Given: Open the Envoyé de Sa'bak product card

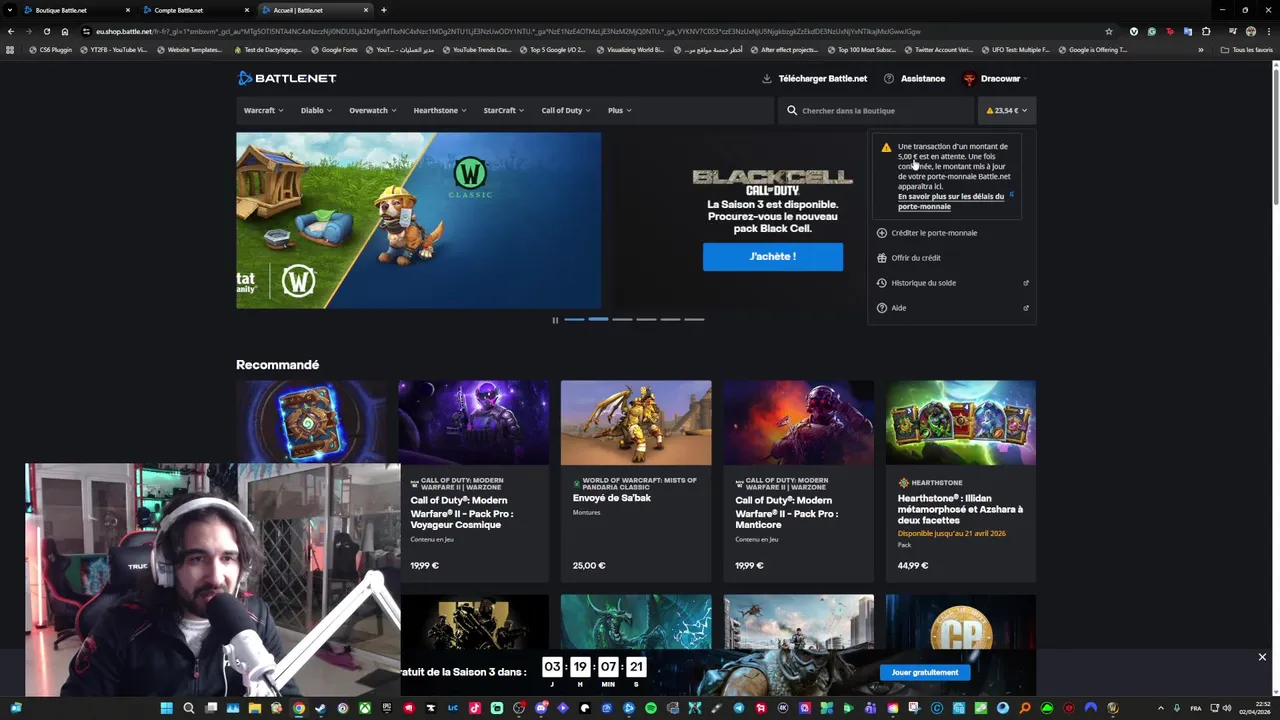Looking at the screenshot, I should (636, 481).
